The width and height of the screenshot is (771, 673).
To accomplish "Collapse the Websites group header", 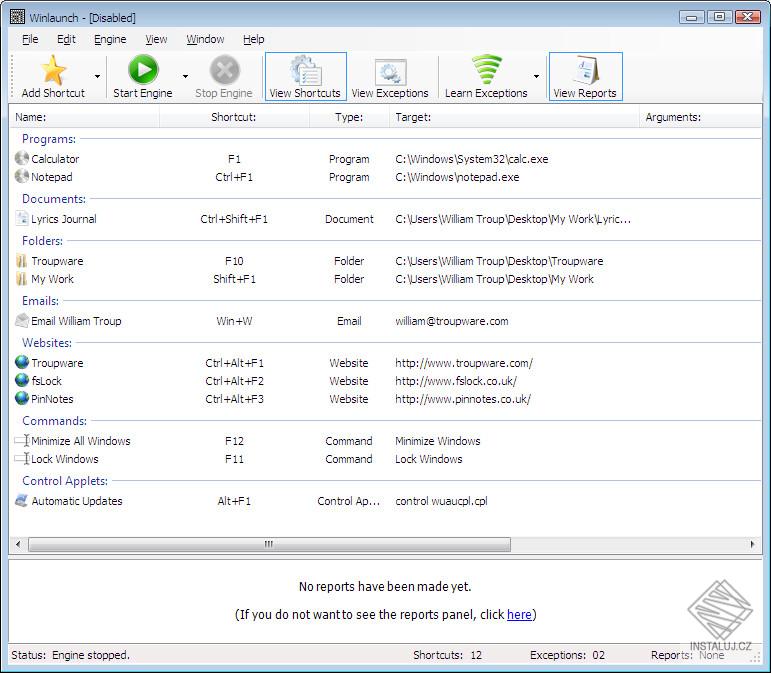I will point(47,343).
